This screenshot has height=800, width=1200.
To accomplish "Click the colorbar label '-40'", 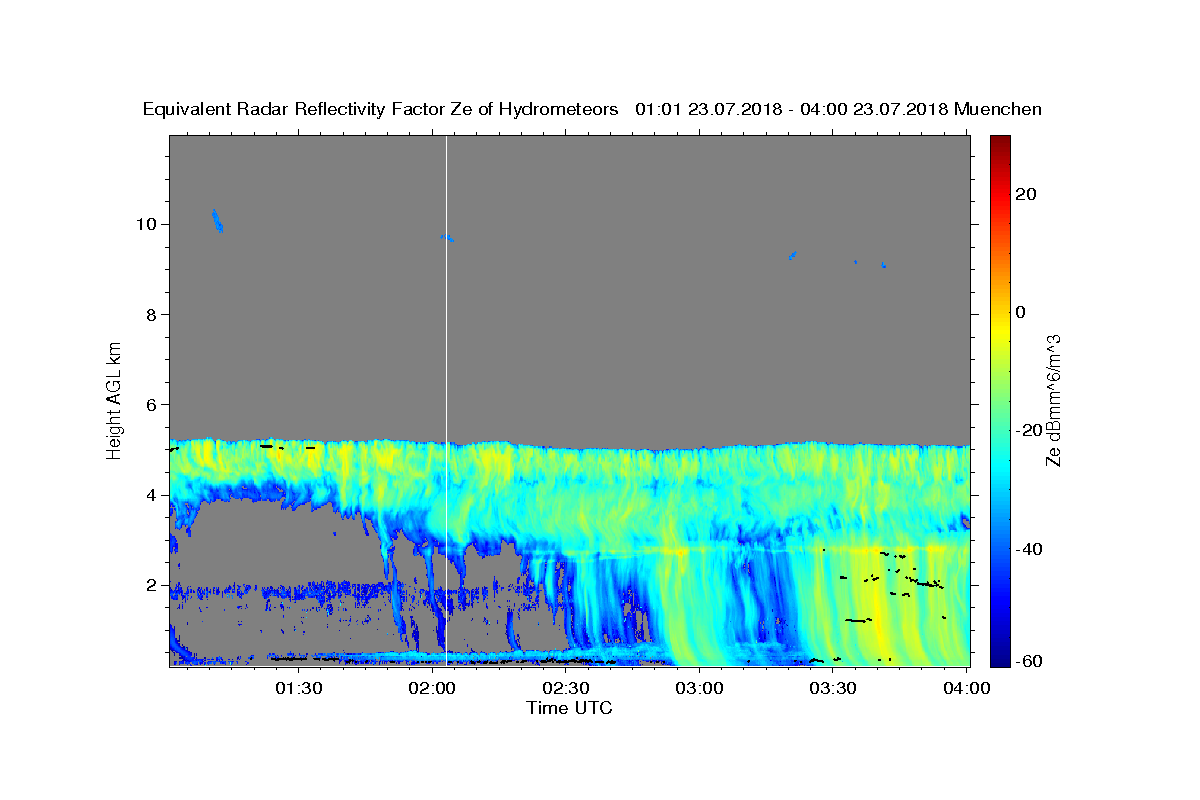I will click(1029, 548).
